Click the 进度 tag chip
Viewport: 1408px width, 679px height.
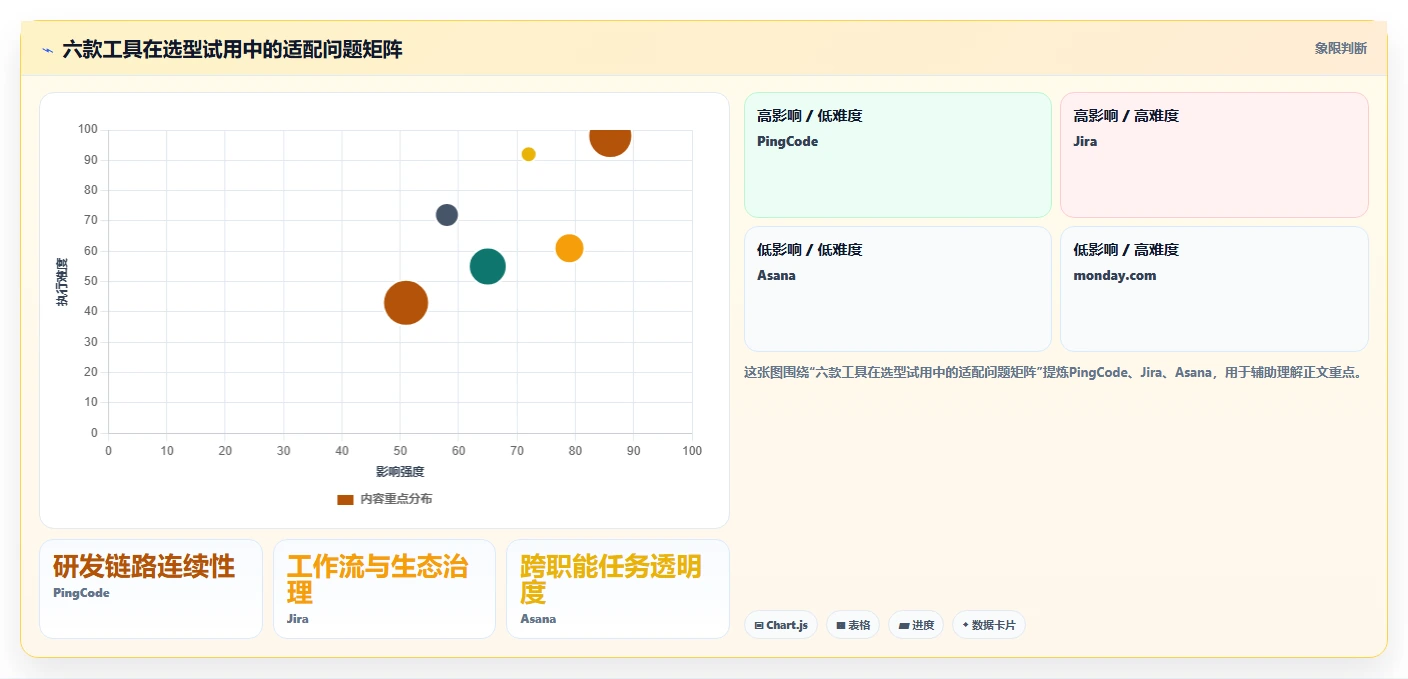pos(916,625)
